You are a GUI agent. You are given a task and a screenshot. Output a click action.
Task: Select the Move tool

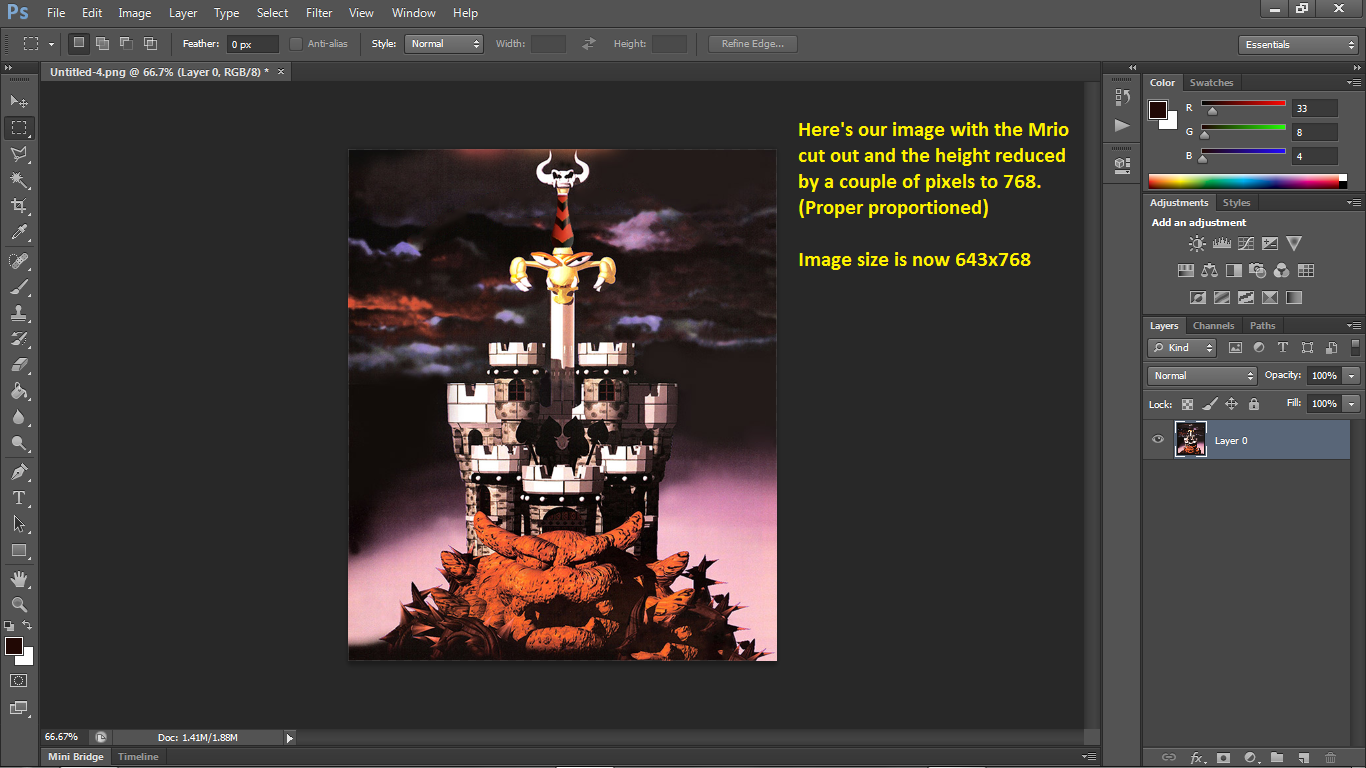click(19, 102)
